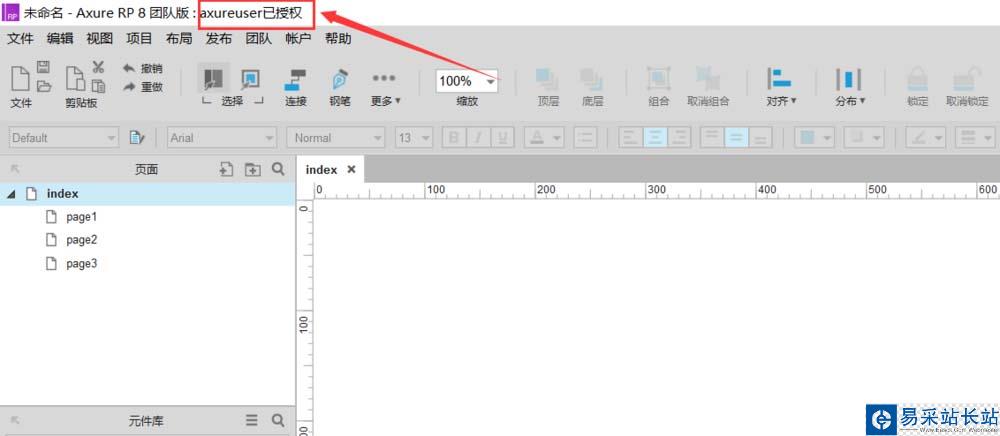Click the add page icon

click(226, 169)
